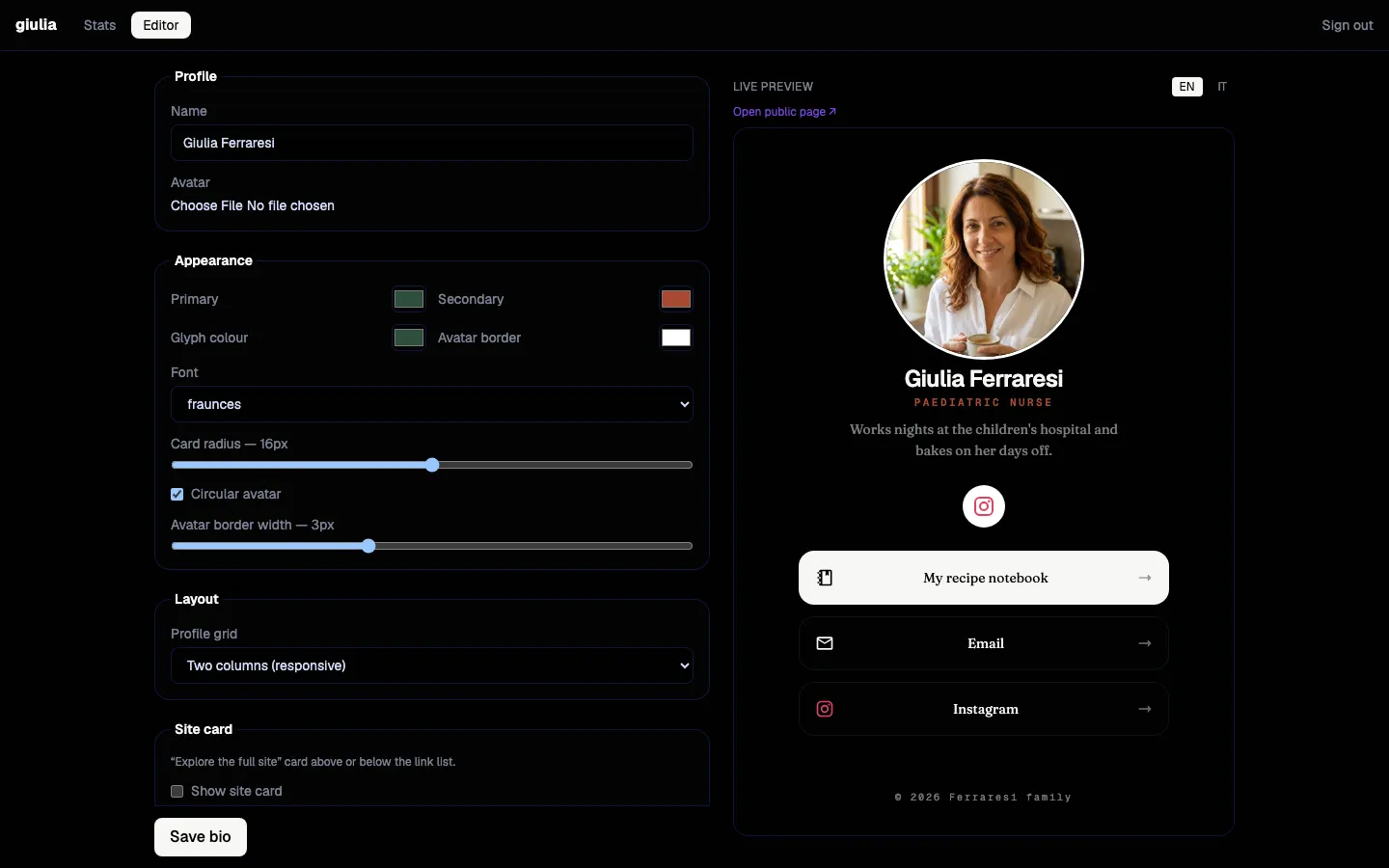Switch to the Stats tab
Viewport: 1389px width, 868px height.
[x=99, y=25]
